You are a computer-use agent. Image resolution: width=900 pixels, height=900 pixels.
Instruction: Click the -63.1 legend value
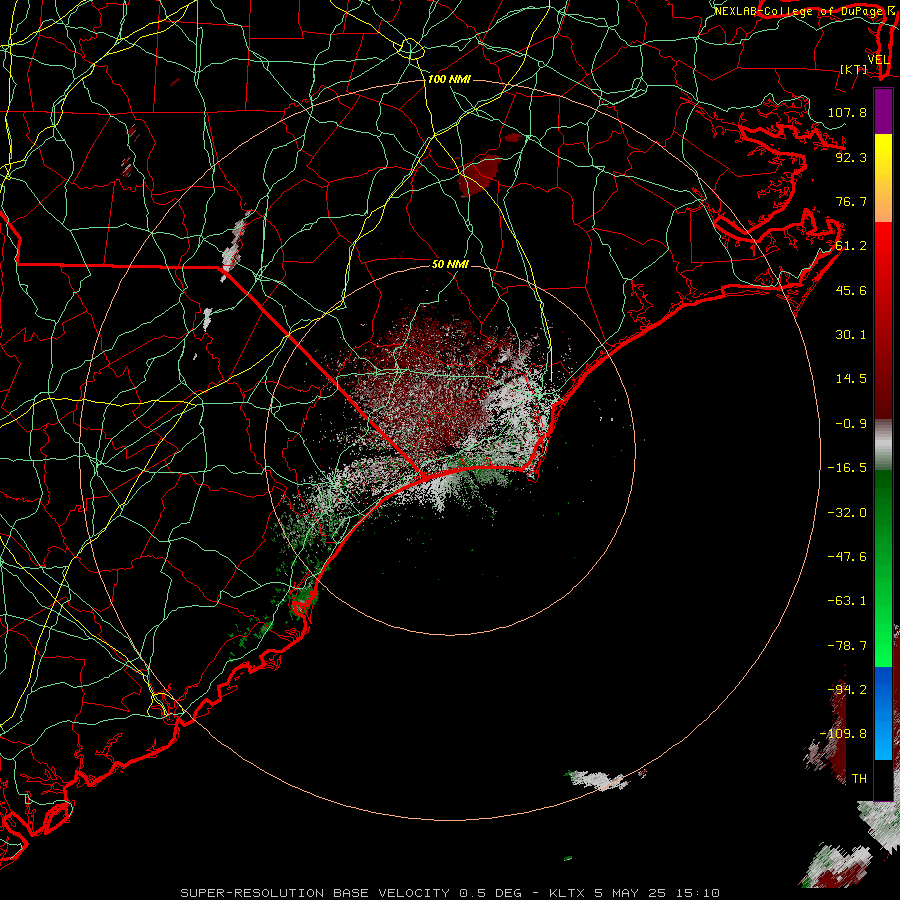(847, 601)
